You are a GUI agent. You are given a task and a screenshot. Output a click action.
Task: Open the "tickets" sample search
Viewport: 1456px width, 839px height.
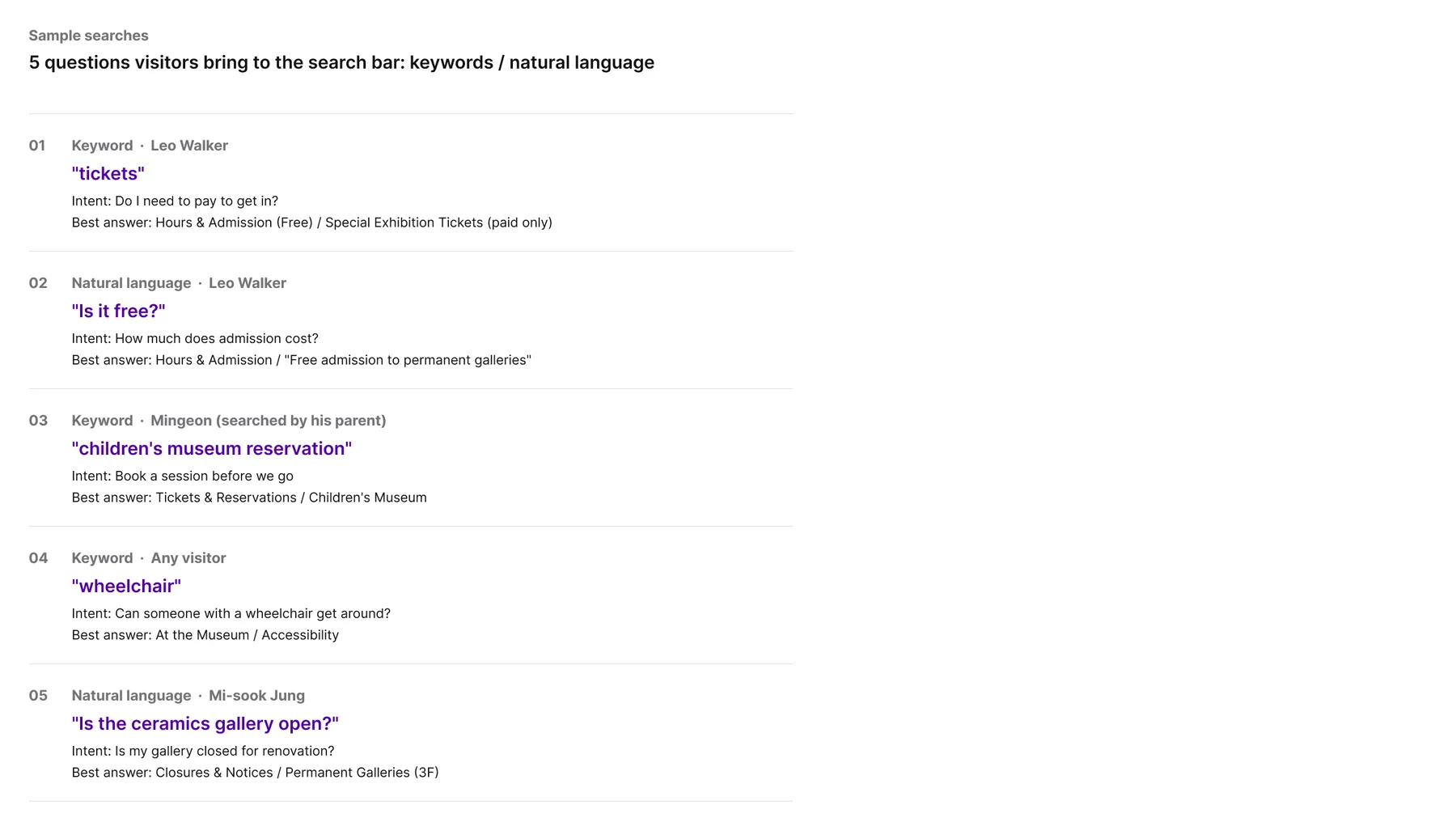click(x=108, y=173)
